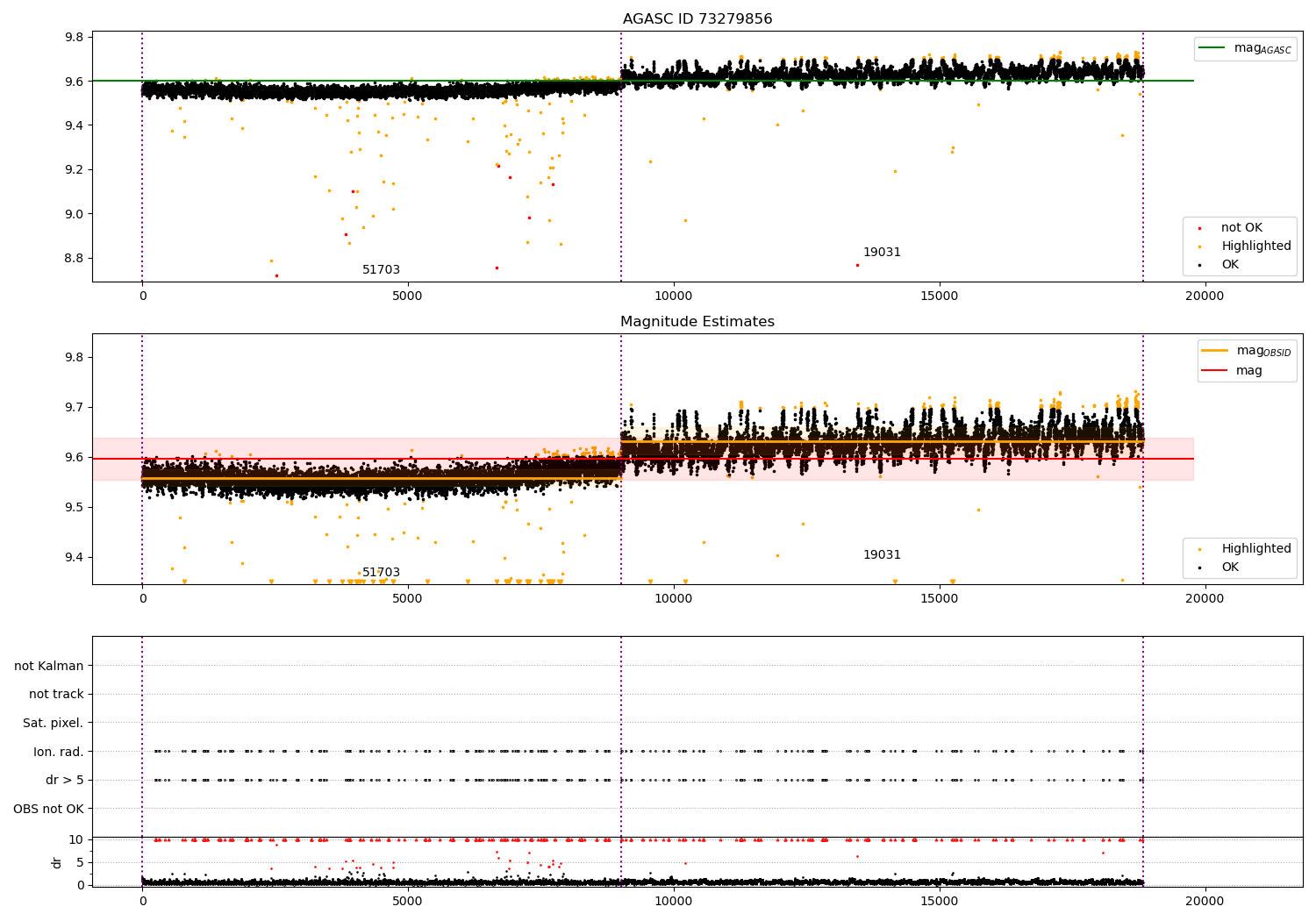Select 'OK' label in the top plot legend
1316x921 pixels.
click(x=1230, y=265)
